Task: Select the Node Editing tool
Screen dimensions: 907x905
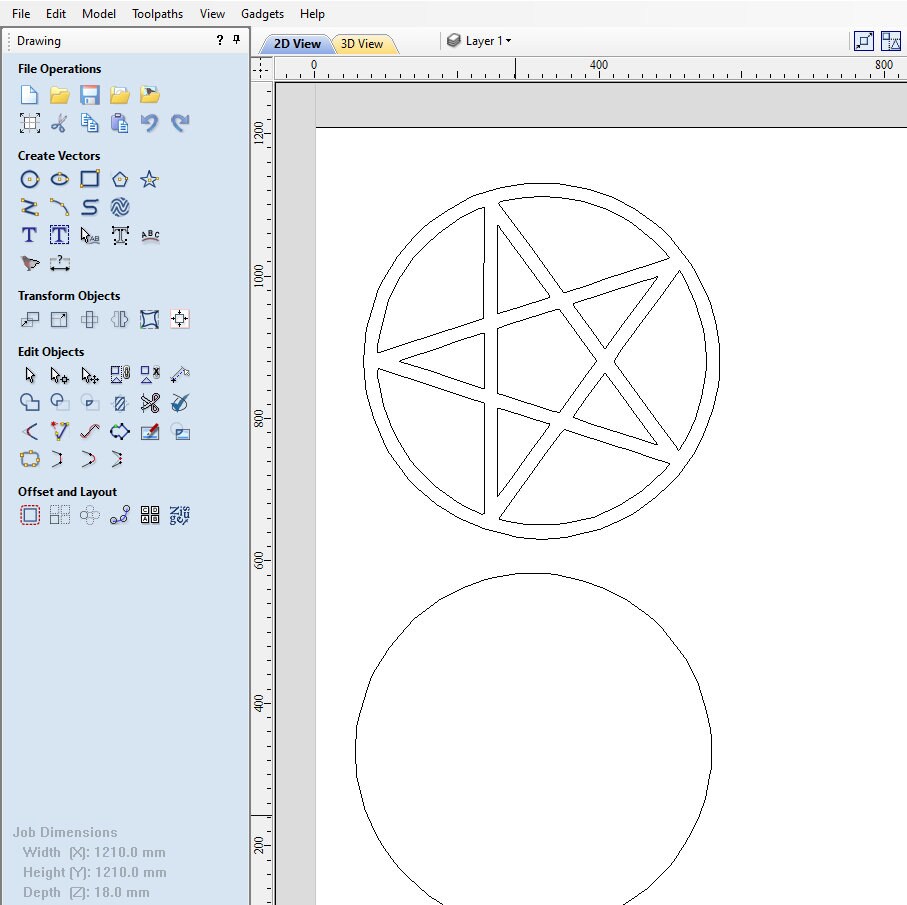Action: (x=59, y=374)
